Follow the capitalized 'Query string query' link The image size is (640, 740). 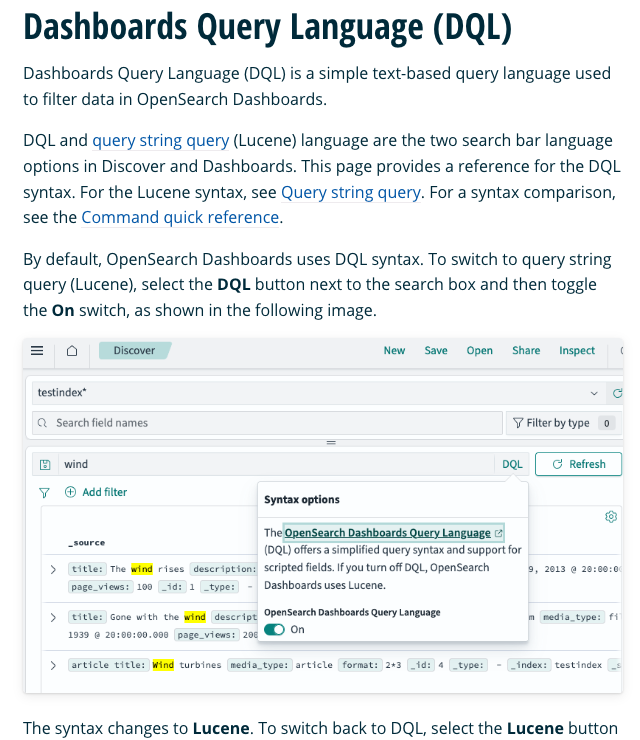coord(350,193)
